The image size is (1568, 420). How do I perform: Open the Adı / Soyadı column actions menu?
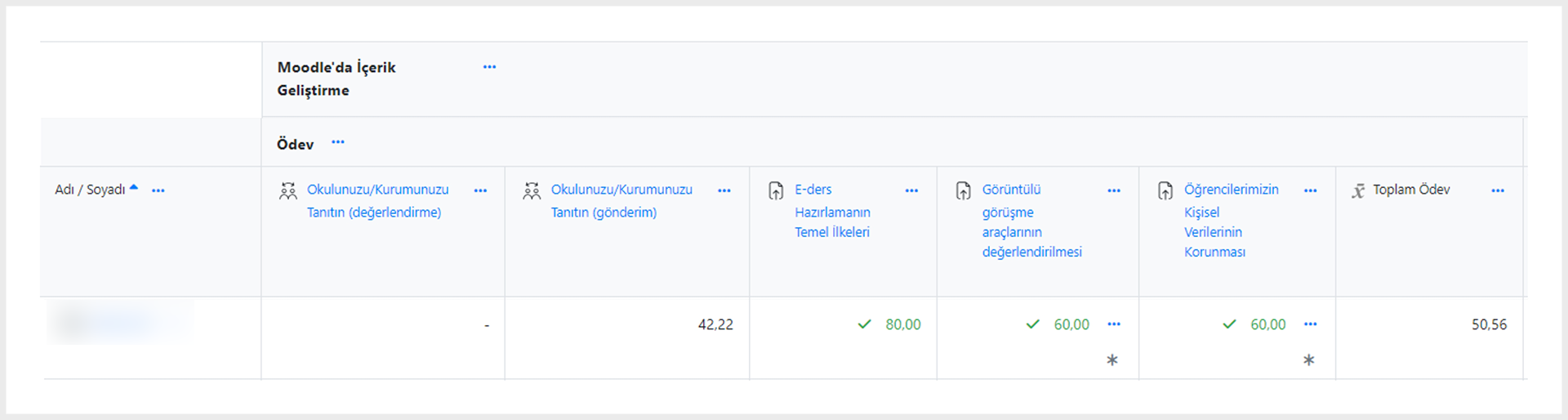(158, 190)
